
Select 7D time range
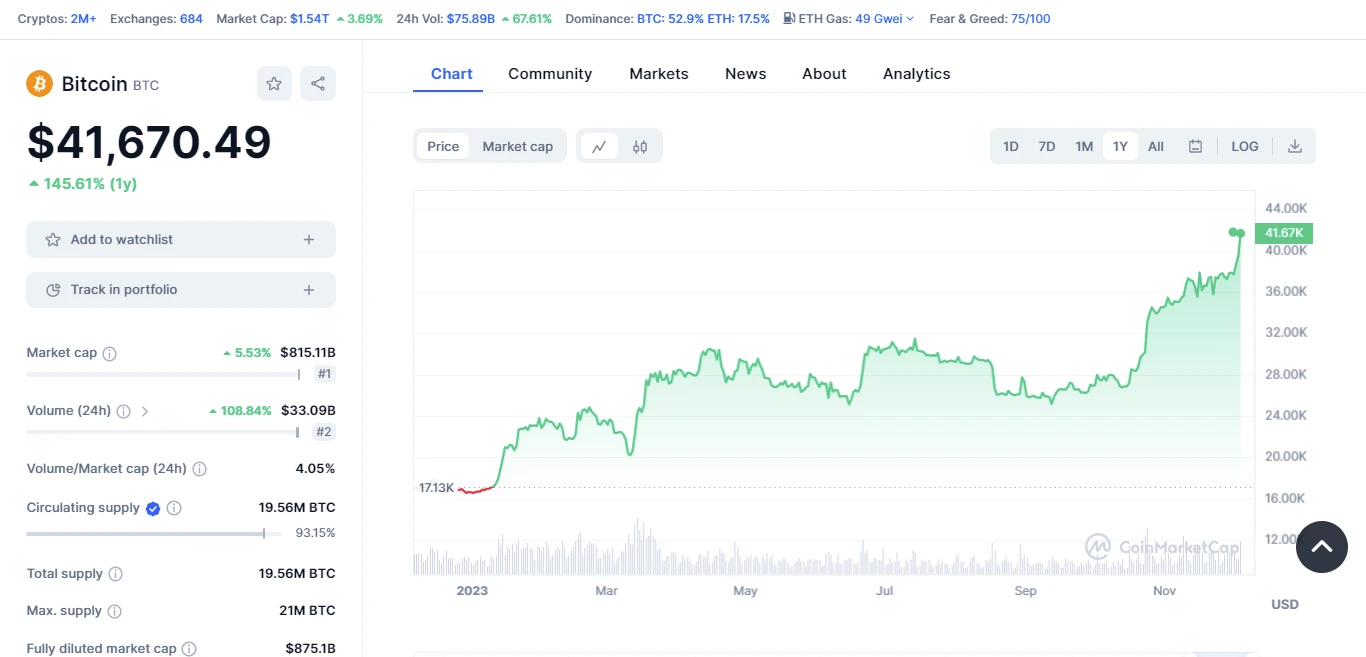coord(1047,146)
